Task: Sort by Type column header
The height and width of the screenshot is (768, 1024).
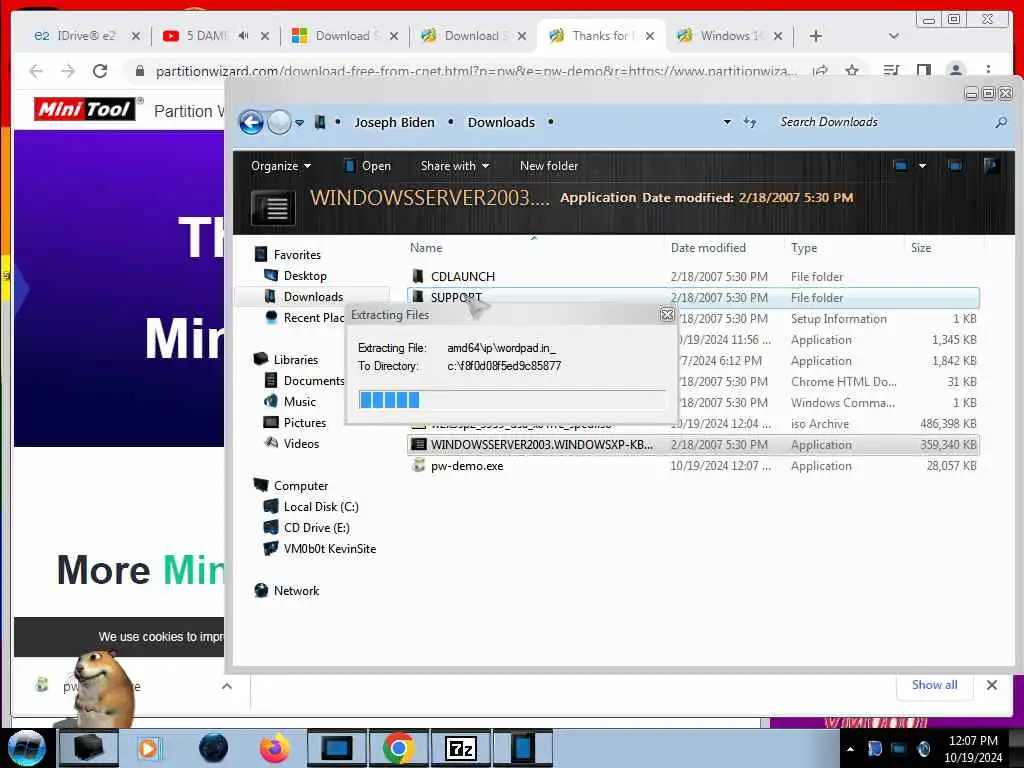Action: (x=804, y=248)
